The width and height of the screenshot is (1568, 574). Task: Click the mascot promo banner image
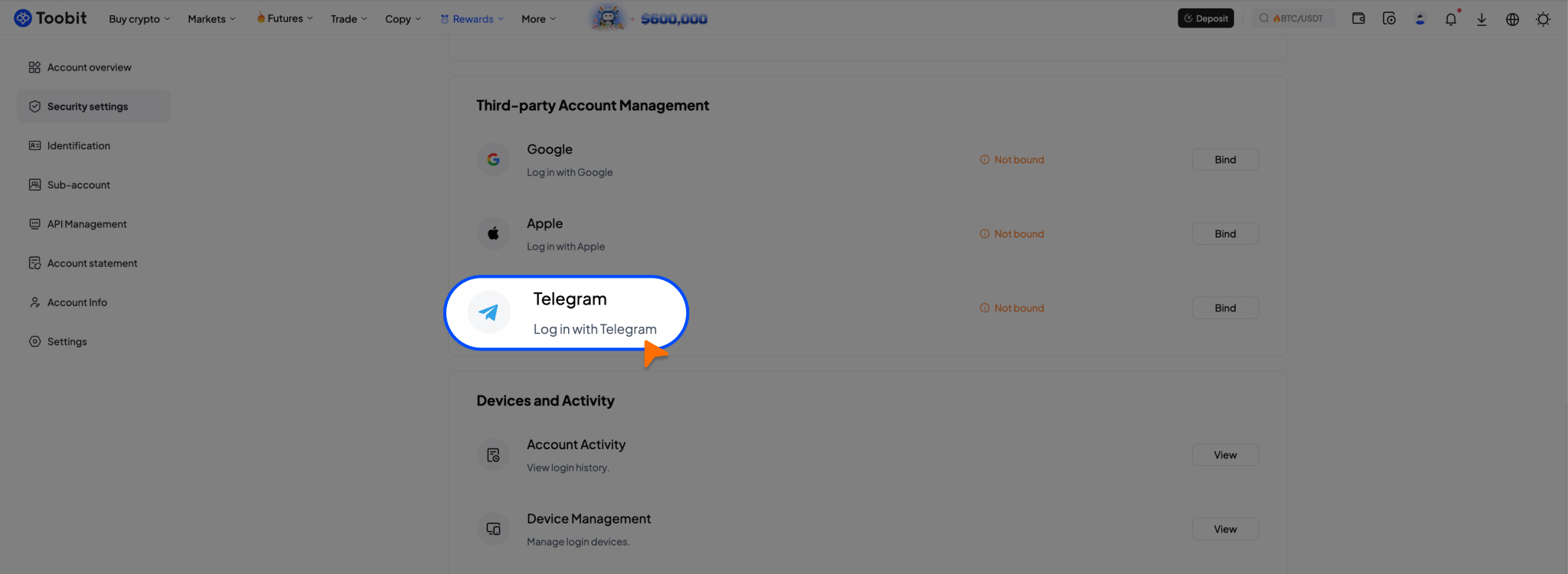[x=608, y=18]
